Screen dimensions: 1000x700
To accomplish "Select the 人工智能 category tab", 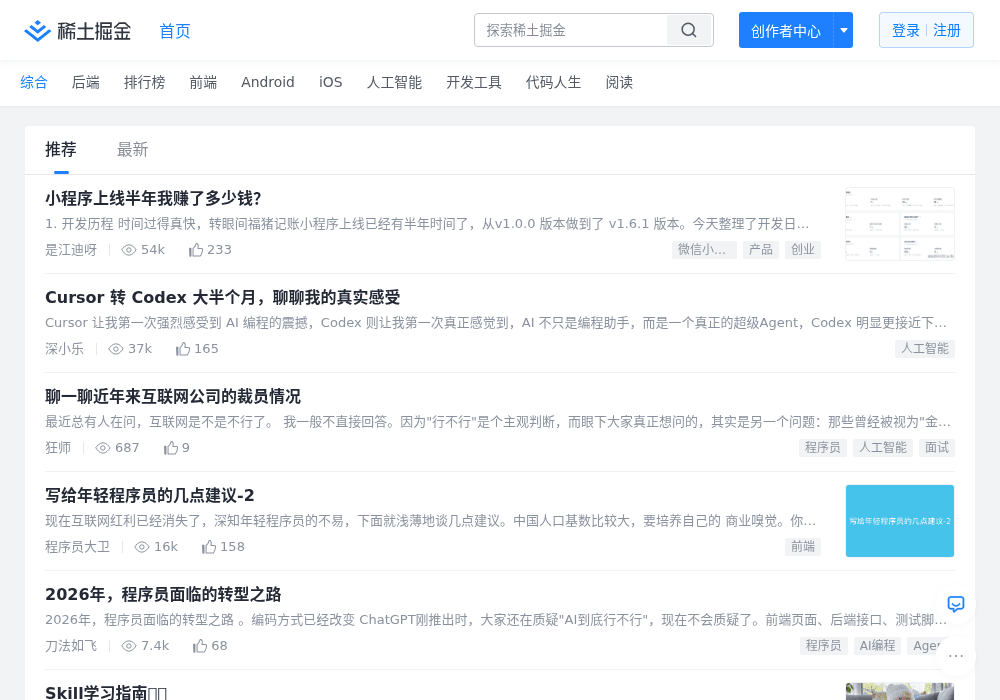I will [x=394, y=82].
